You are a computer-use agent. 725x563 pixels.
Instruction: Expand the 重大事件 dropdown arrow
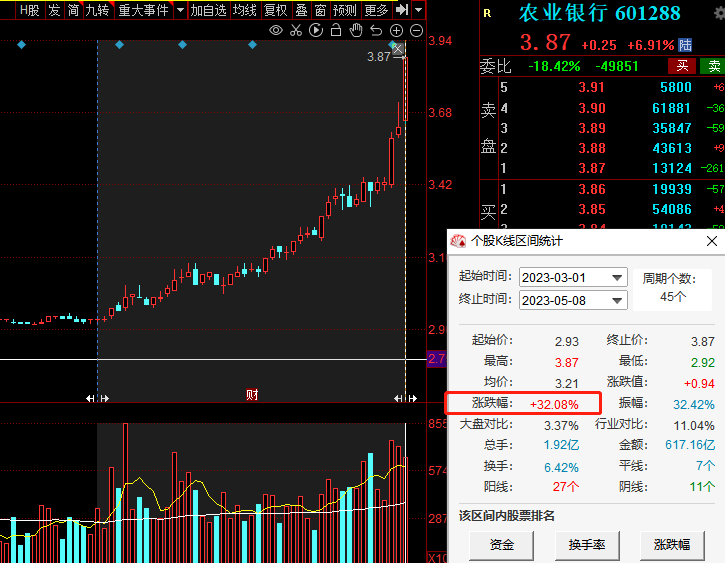(x=180, y=10)
